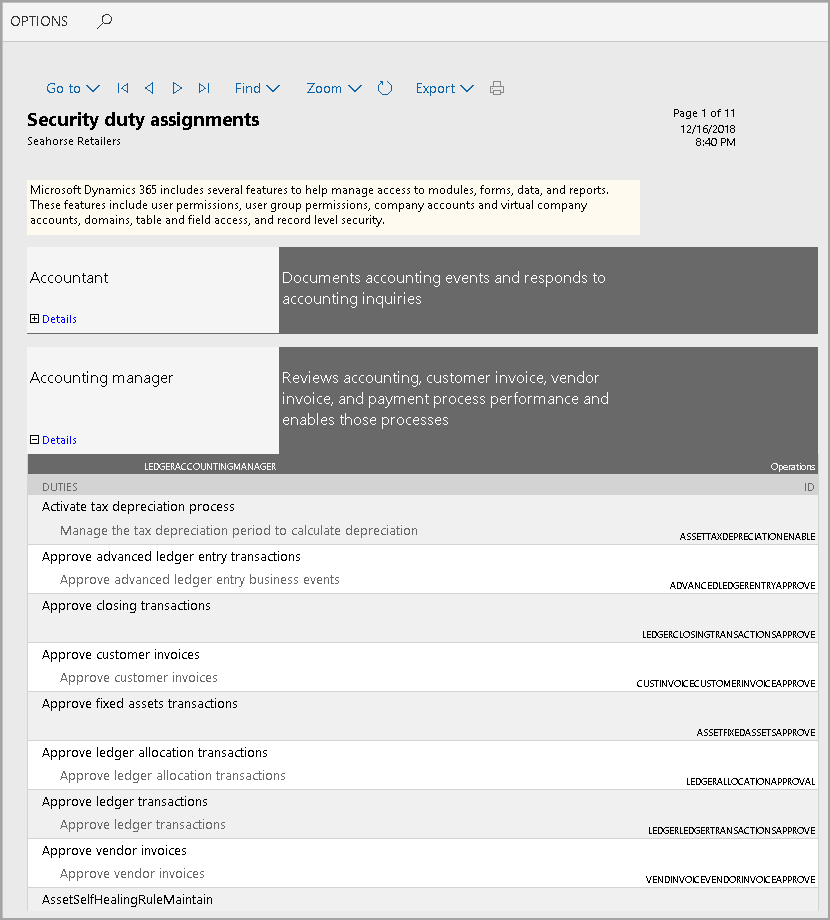Select the Approve customer invoices duty row
Screen dimensions: 830x920
coord(422,667)
